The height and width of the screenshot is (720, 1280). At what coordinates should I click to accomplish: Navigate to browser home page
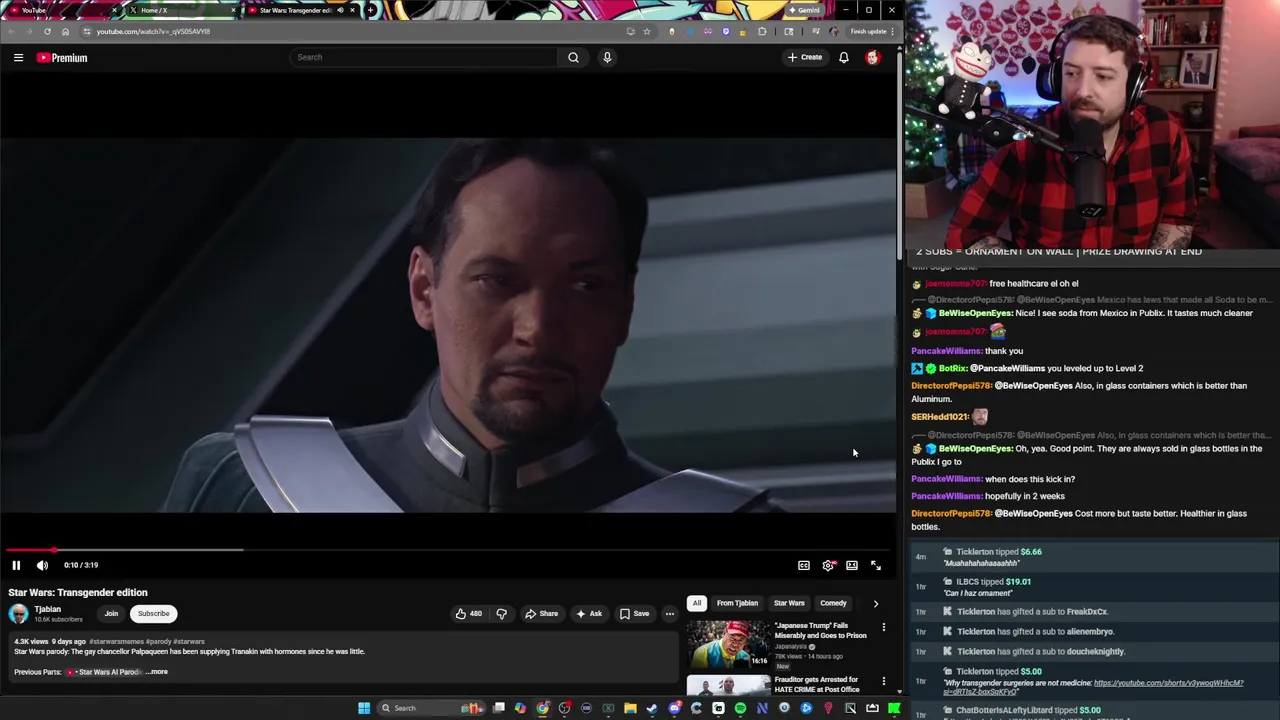point(66,31)
